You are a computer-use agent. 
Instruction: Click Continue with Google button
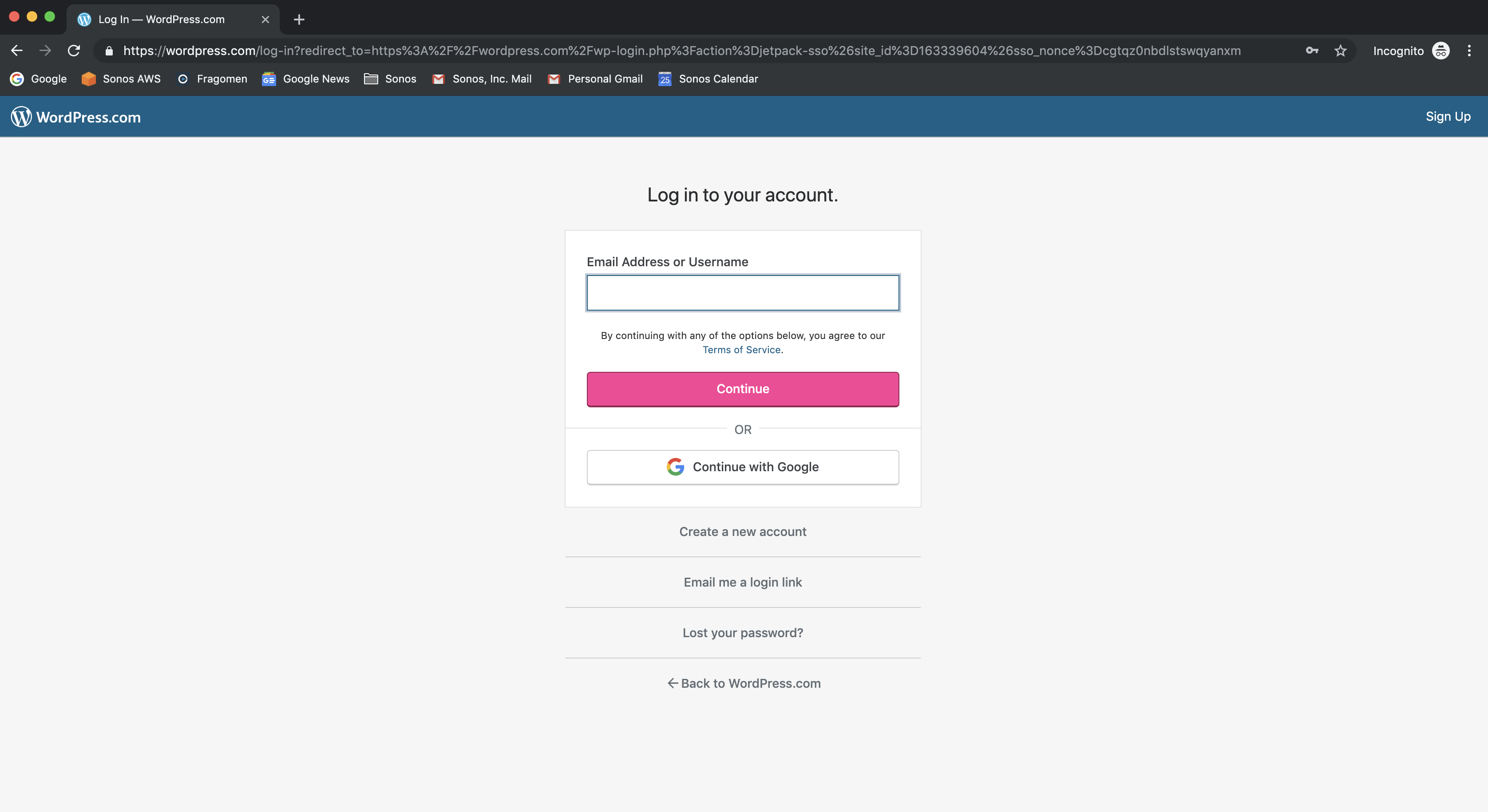(x=743, y=467)
